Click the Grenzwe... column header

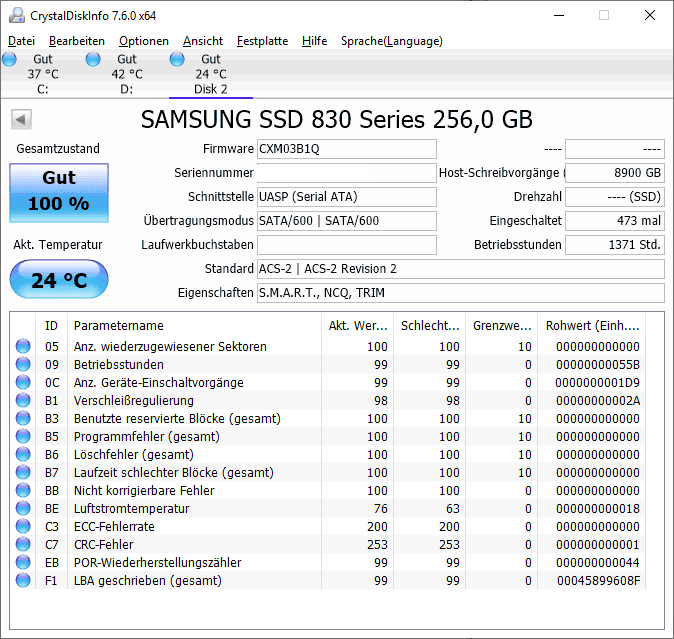[x=502, y=326]
